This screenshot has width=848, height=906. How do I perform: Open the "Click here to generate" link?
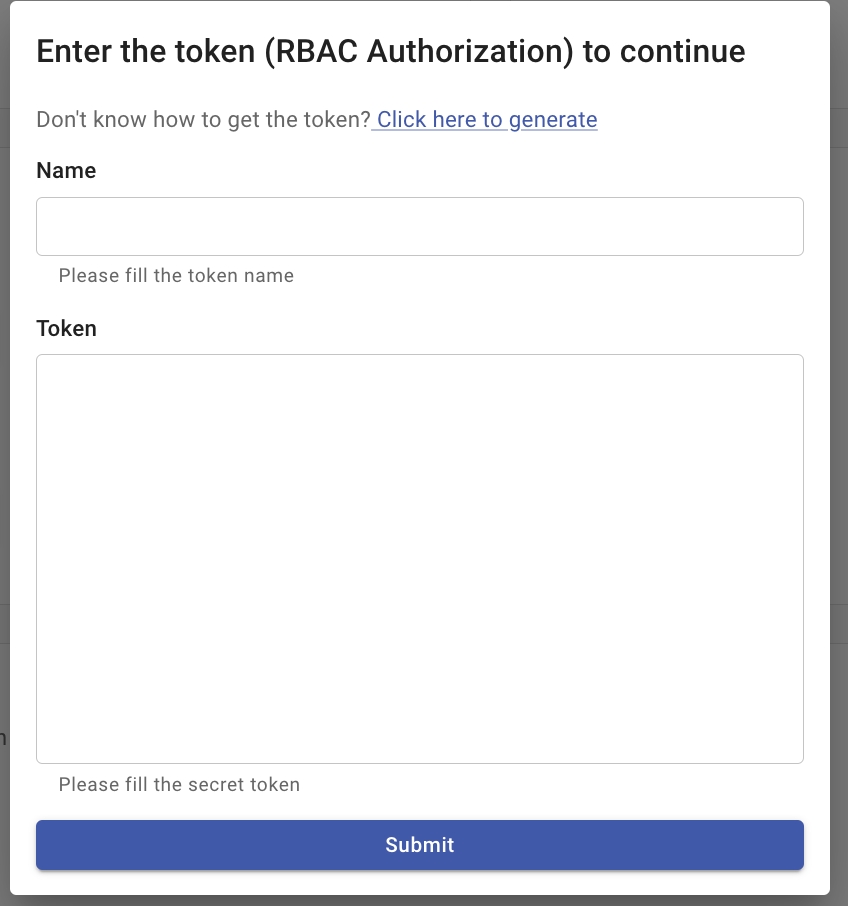(486, 120)
